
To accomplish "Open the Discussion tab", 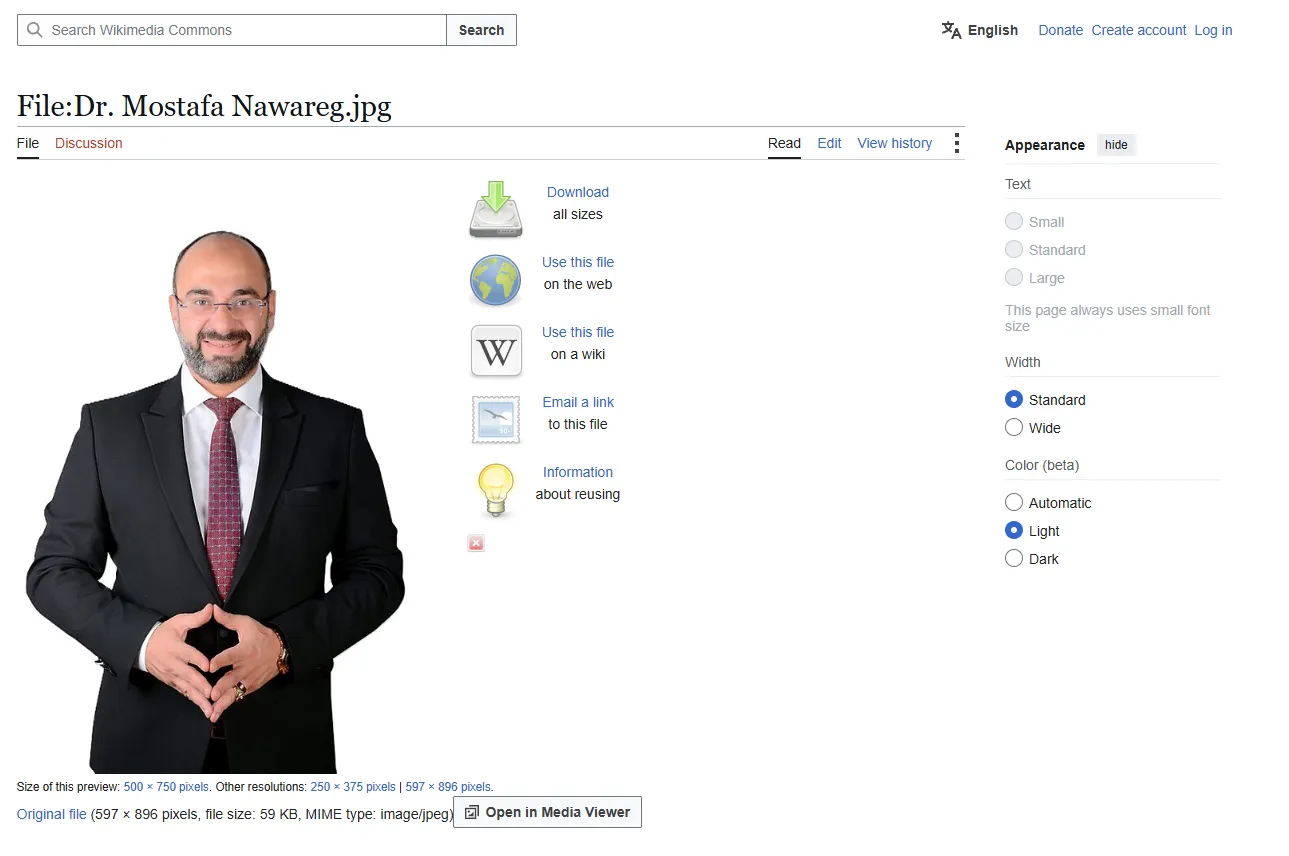I will [89, 143].
